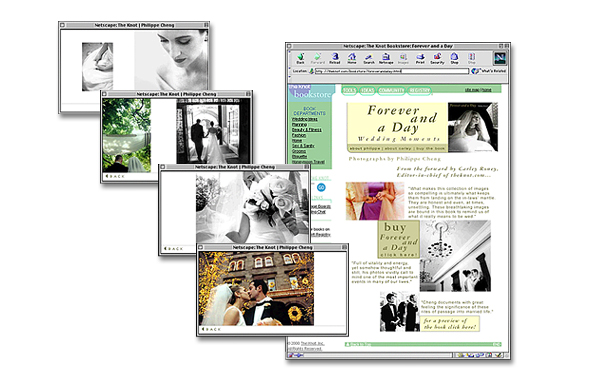Viewport: 615px width, 388px height.
Task: Click the blue GO button in sidebar
Action: pyautogui.click(x=321, y=188)
